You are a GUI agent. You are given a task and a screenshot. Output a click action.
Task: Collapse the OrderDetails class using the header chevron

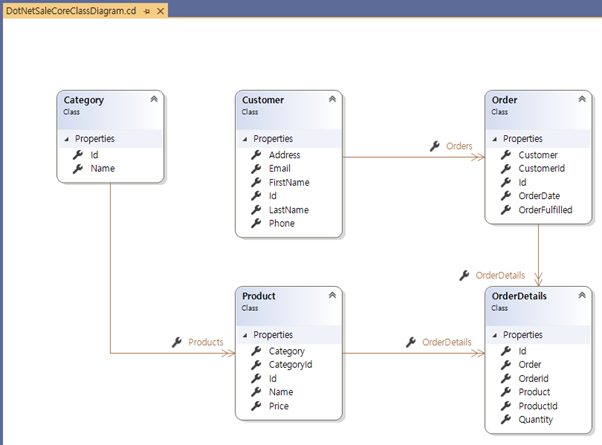point(582,296)
